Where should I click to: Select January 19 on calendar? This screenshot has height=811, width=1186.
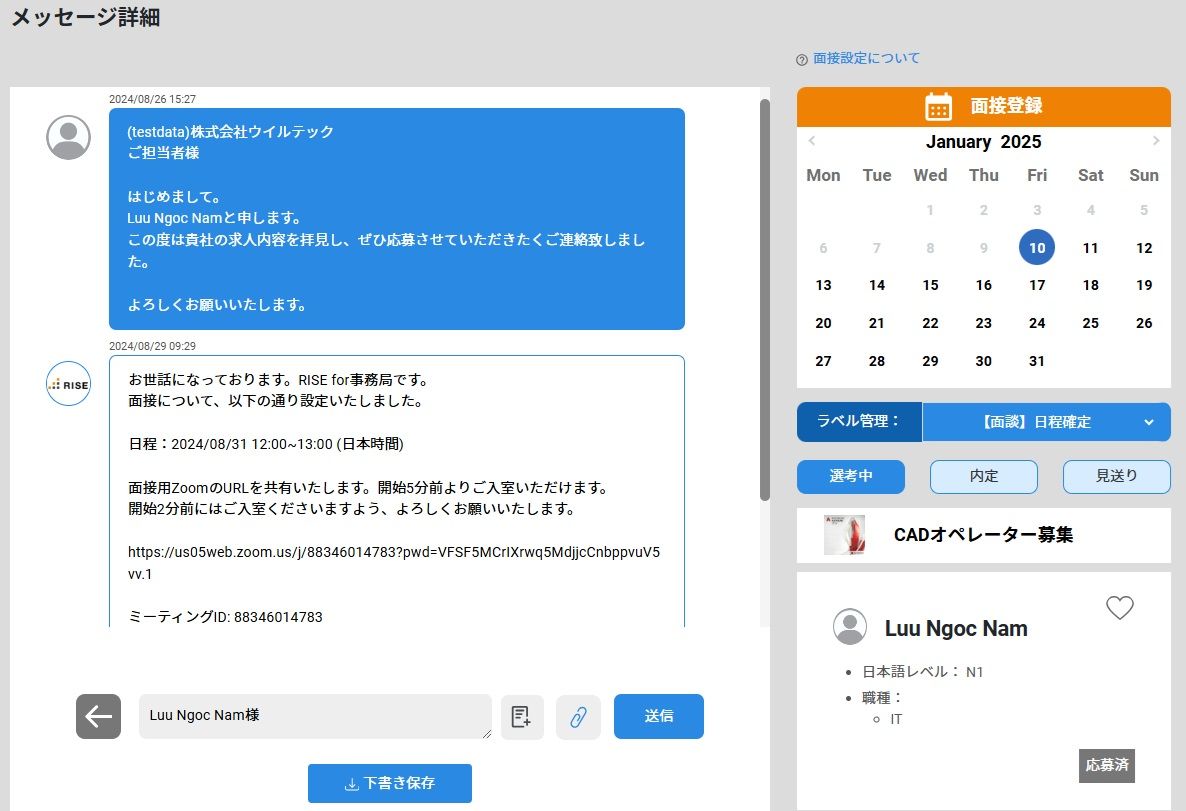[1144, 285]
